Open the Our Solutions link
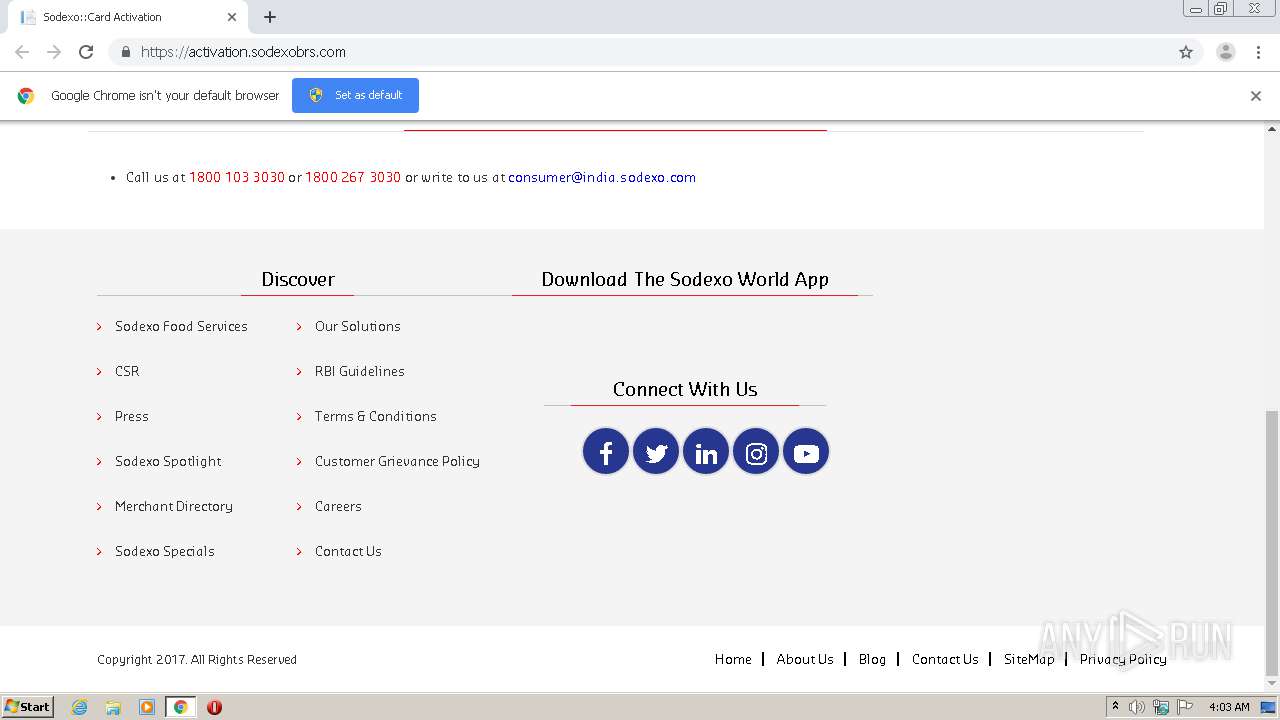Screen dimensions: 1280x720 (x=358, y=326)
